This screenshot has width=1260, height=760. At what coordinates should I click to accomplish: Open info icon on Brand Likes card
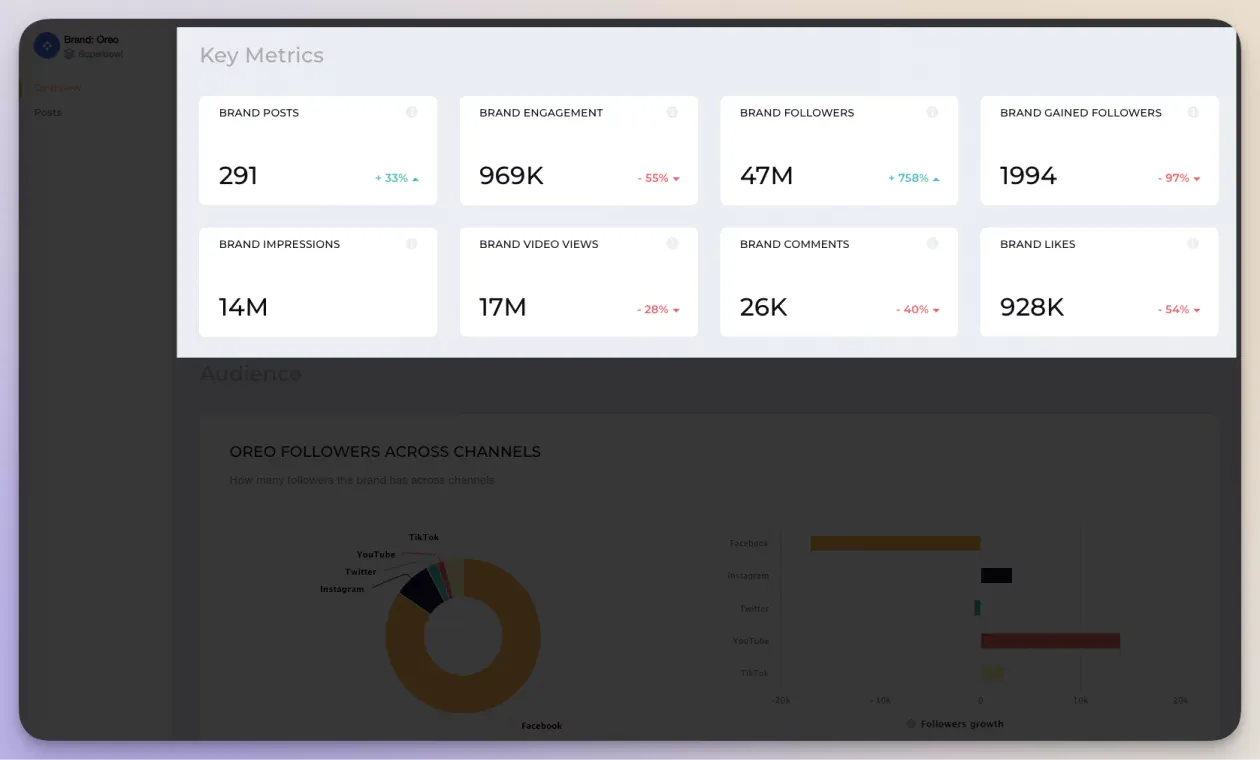(1193, 243)
